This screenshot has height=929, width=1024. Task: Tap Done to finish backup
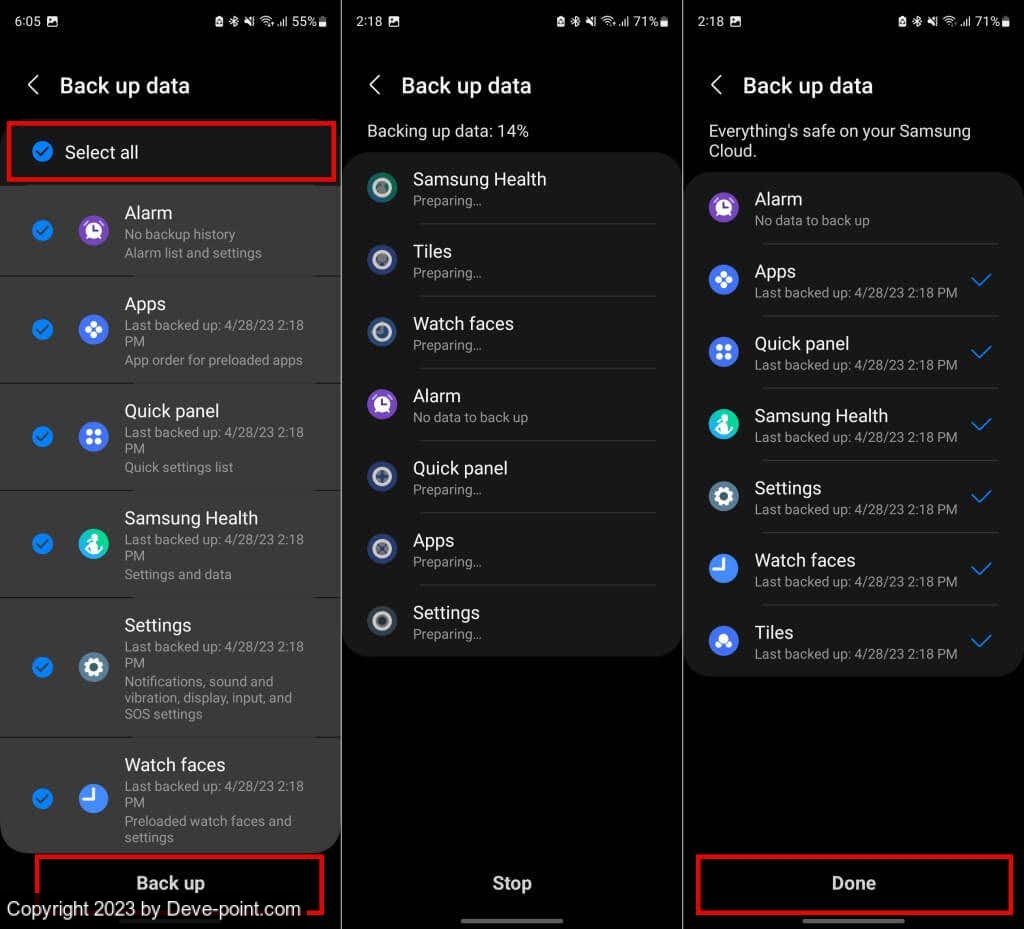click(854, 883)
